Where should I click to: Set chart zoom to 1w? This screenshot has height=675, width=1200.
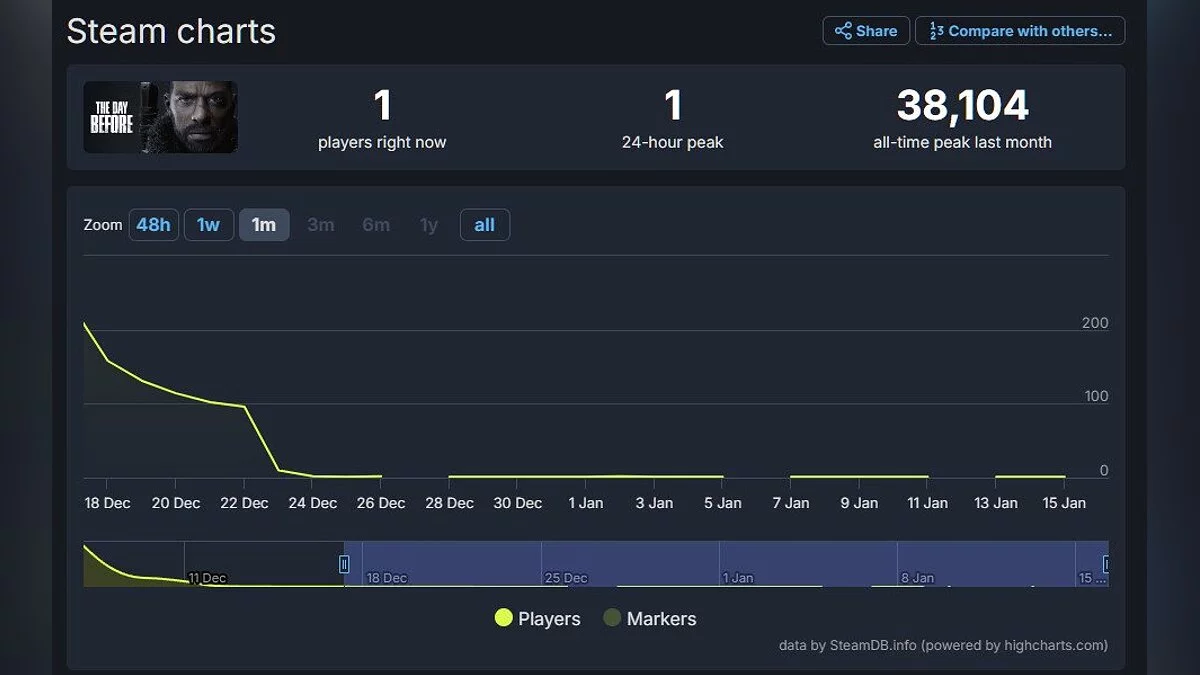[x=208, y=225]
